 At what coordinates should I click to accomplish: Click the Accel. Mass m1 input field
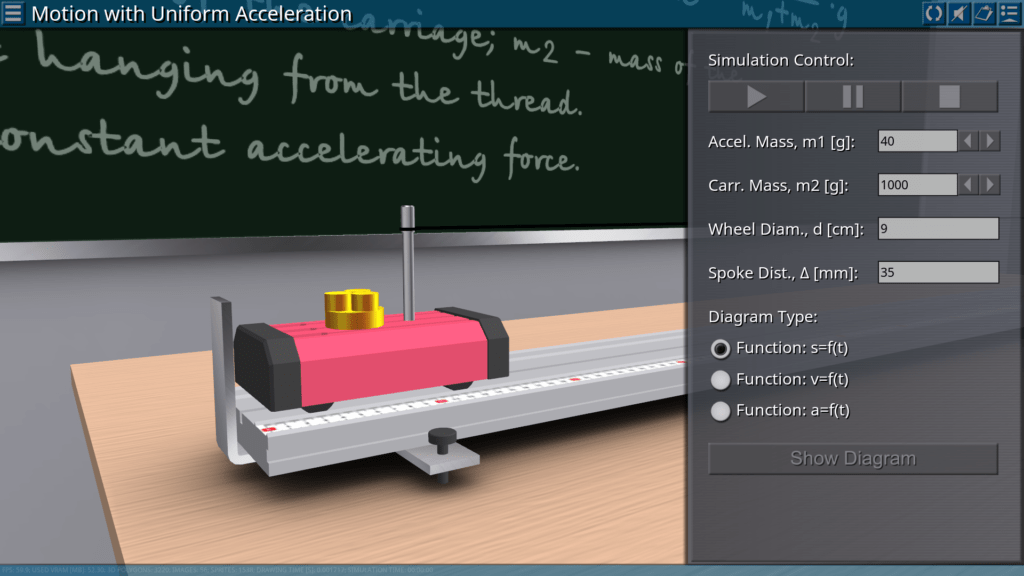(917, 141)
